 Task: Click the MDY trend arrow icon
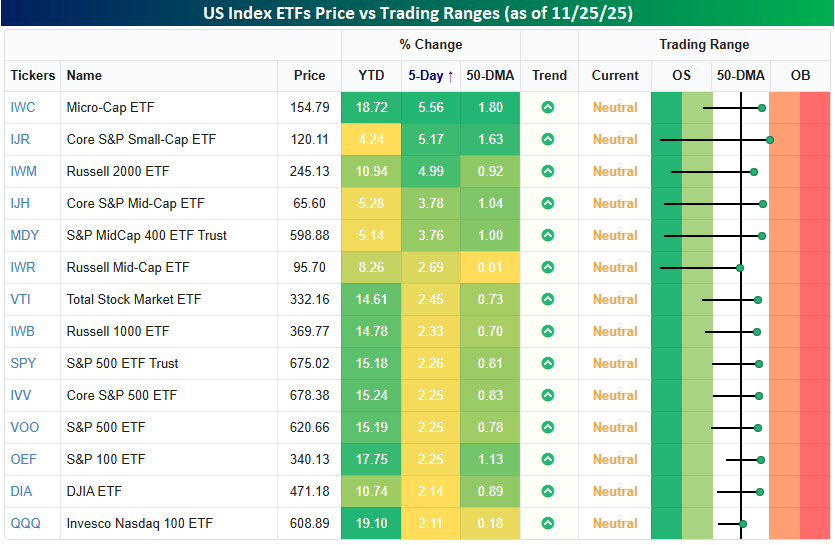coord(548,236)
